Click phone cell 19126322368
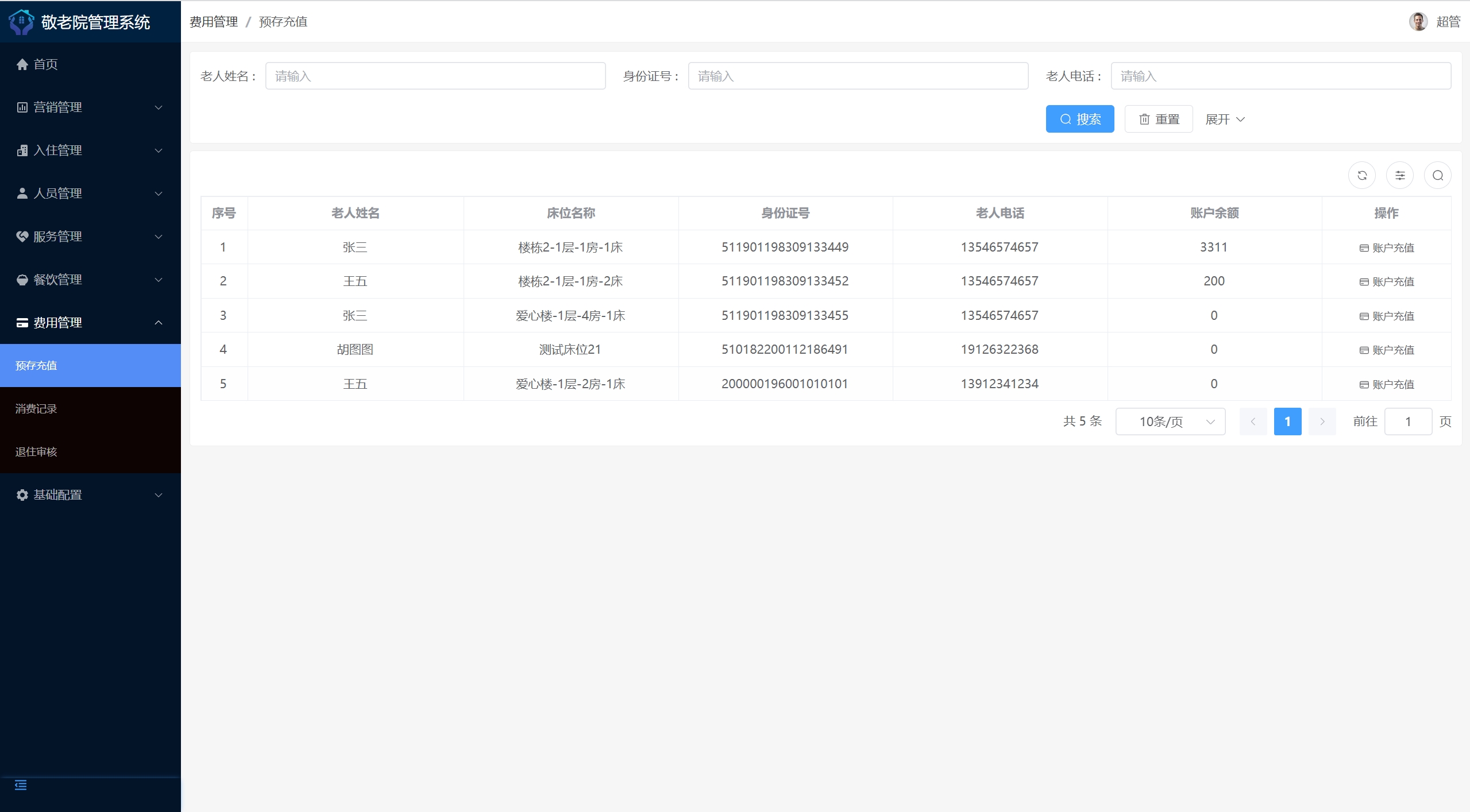This screenshot has height=812, width=1470. [1000, 349]
